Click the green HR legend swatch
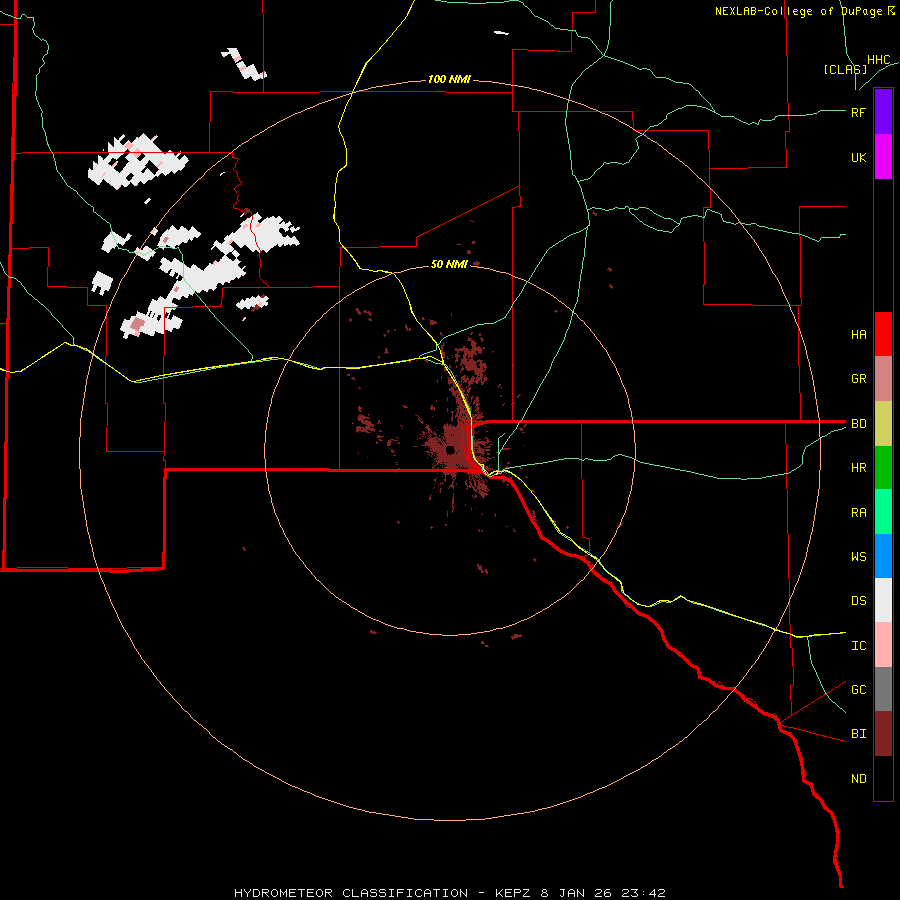Viewport: 900px width, 900px height. [883, 468]
